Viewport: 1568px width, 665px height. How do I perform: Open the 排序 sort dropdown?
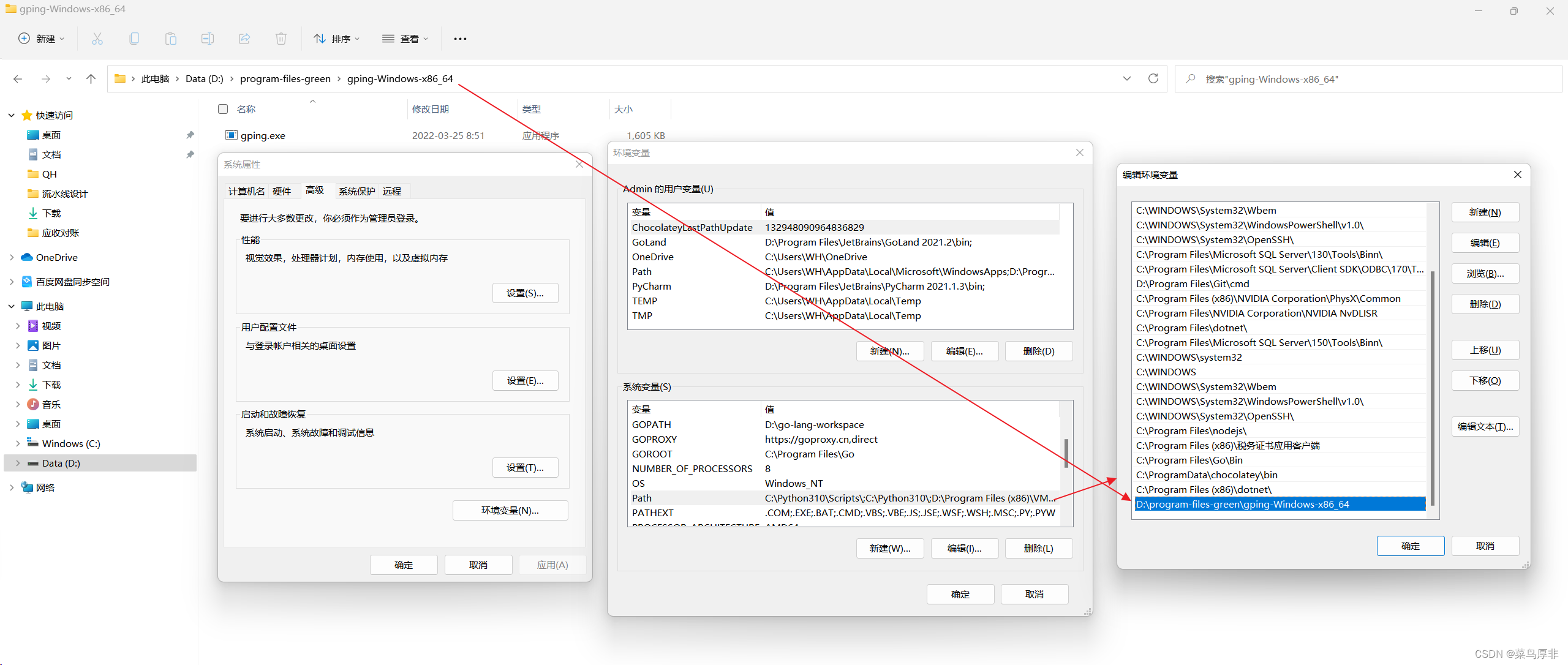click(337, 39)
